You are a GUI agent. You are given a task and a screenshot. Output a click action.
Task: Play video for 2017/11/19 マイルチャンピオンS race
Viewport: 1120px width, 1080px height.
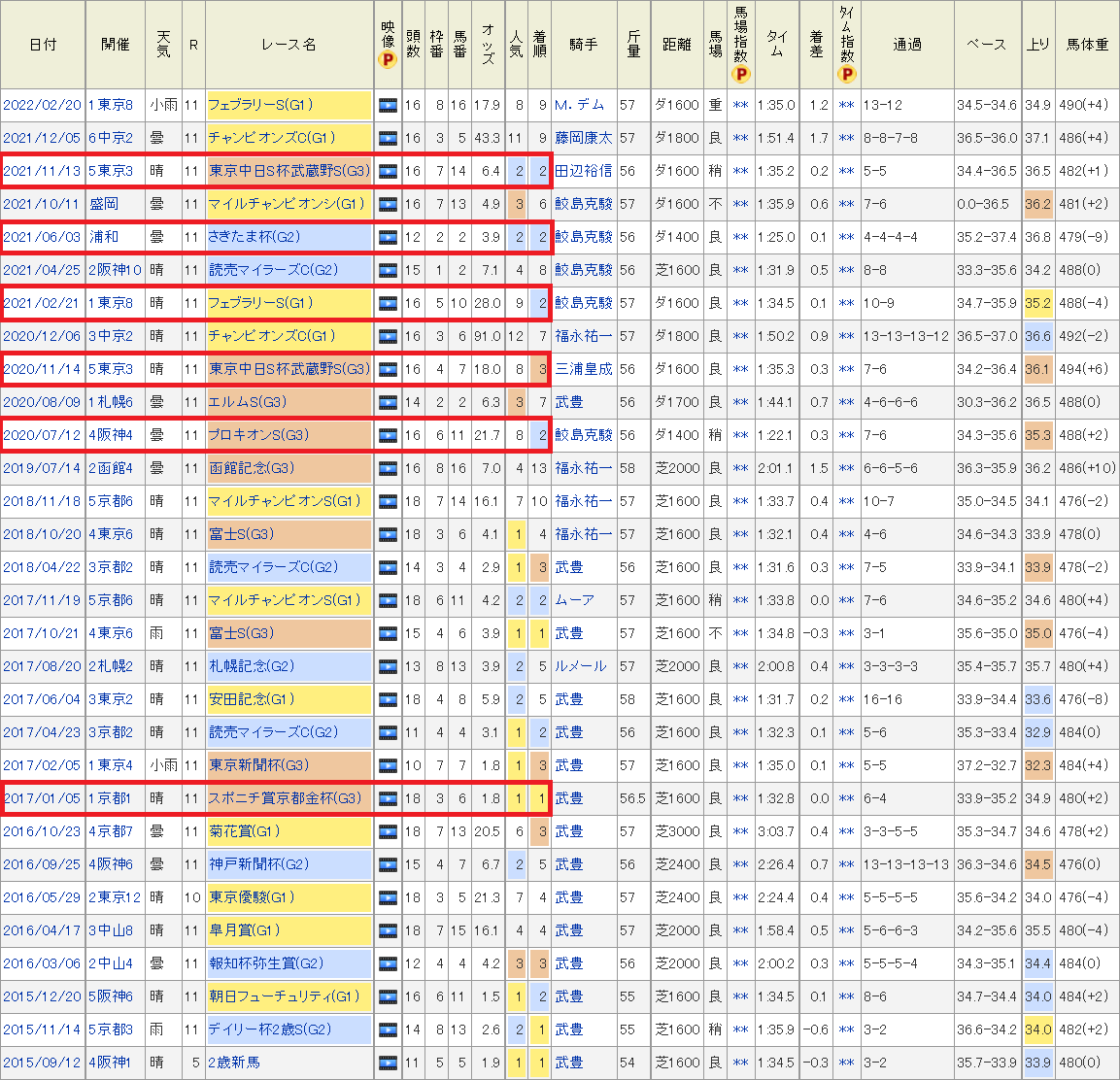pos(388,601)
